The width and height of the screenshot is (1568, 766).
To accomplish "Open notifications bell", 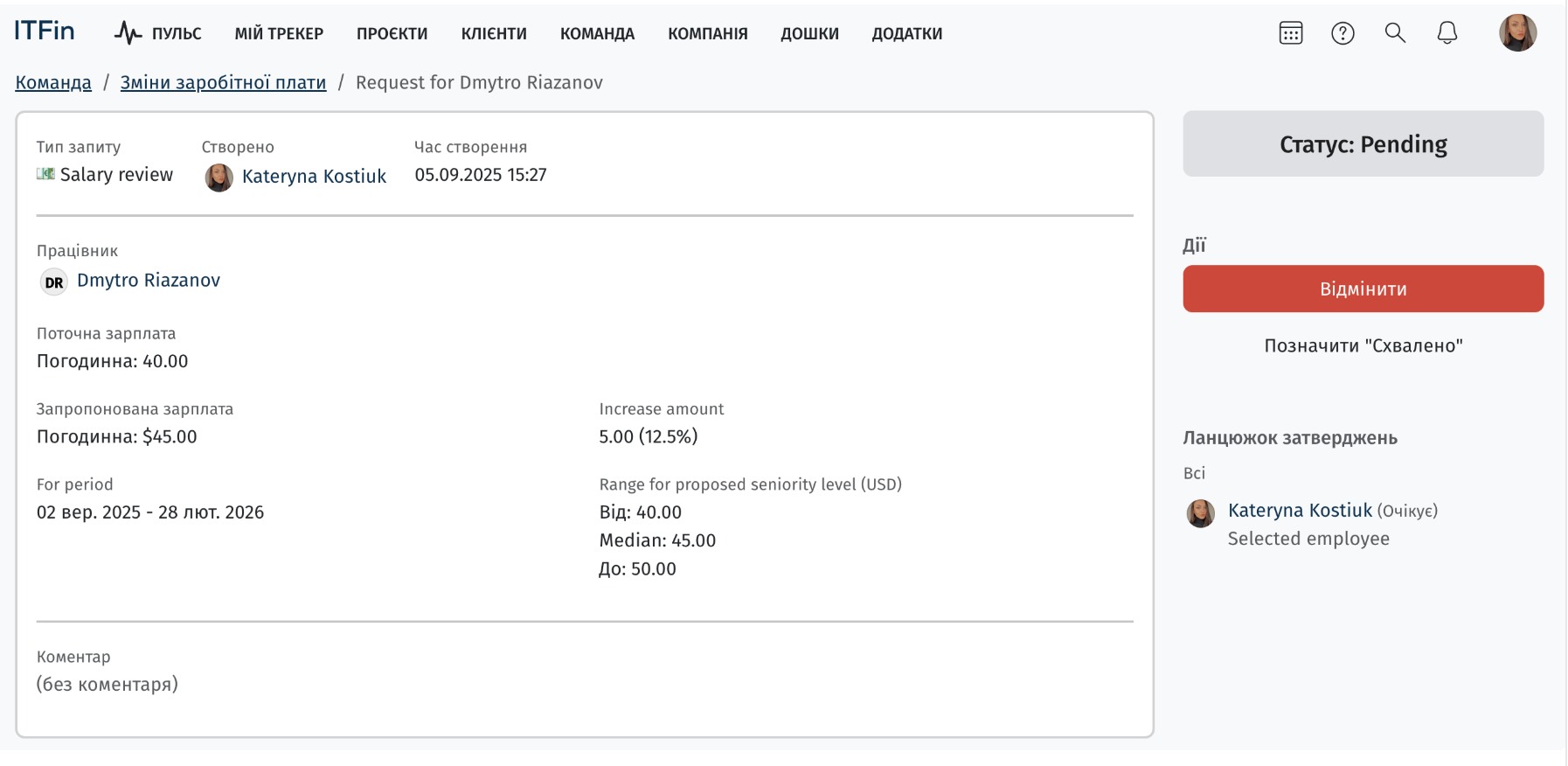I will click(1447, 33).
